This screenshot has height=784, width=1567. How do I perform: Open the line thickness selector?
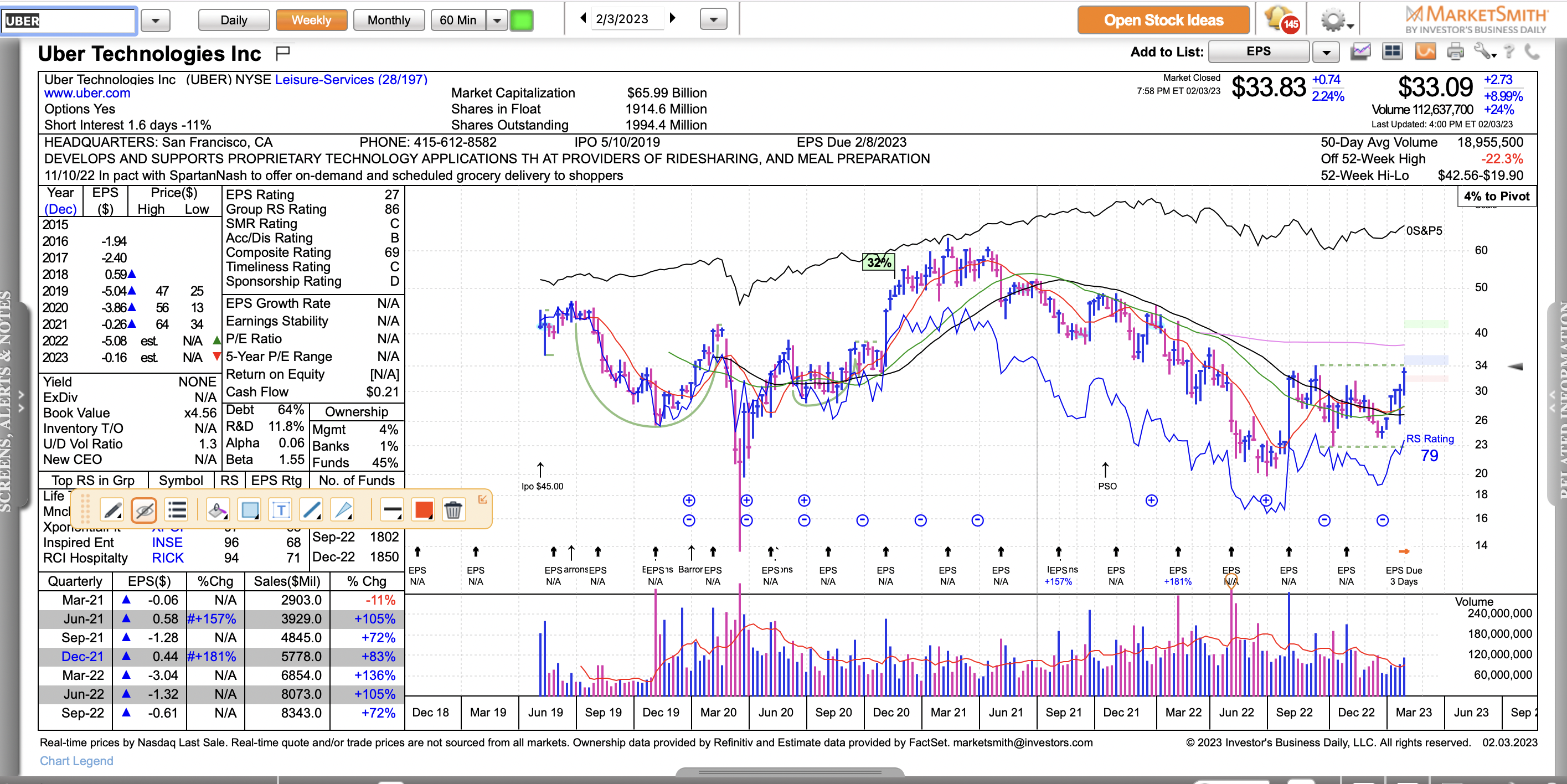pyautogui.click(x=392, y=510)
